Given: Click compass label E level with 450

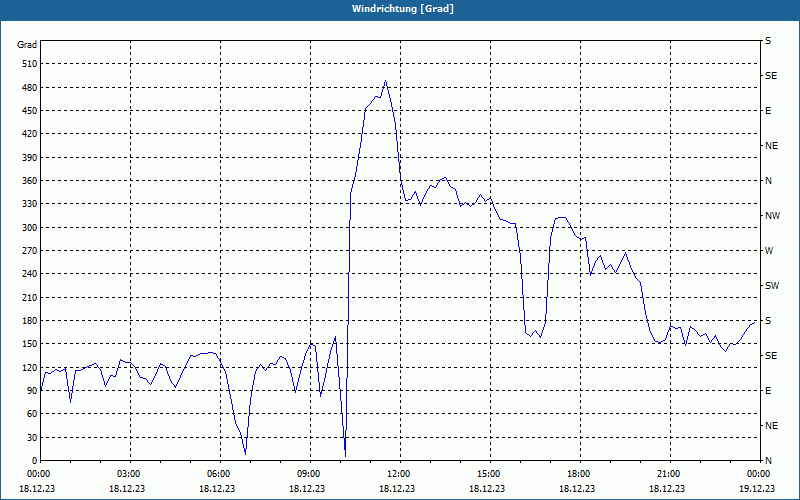Looking at the screenshot, I should [x=768, y=111].
